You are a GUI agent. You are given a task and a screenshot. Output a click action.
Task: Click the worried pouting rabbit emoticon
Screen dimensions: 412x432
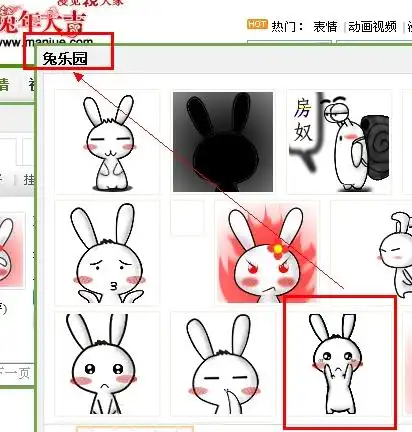click(107, 253)
